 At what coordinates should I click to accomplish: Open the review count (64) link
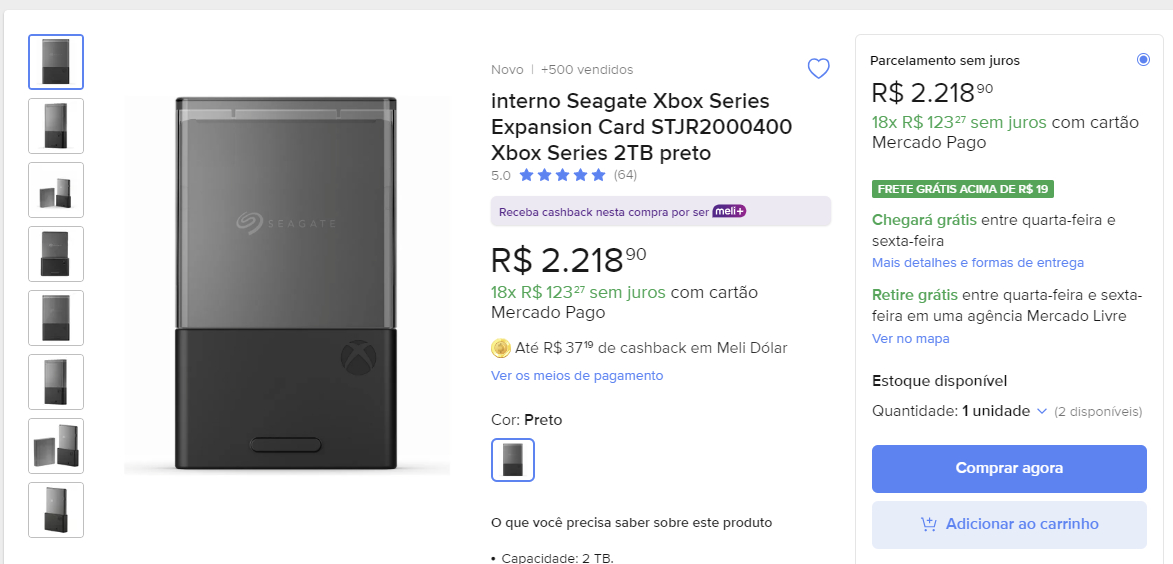pyautogui.click(x=625, y=175)
